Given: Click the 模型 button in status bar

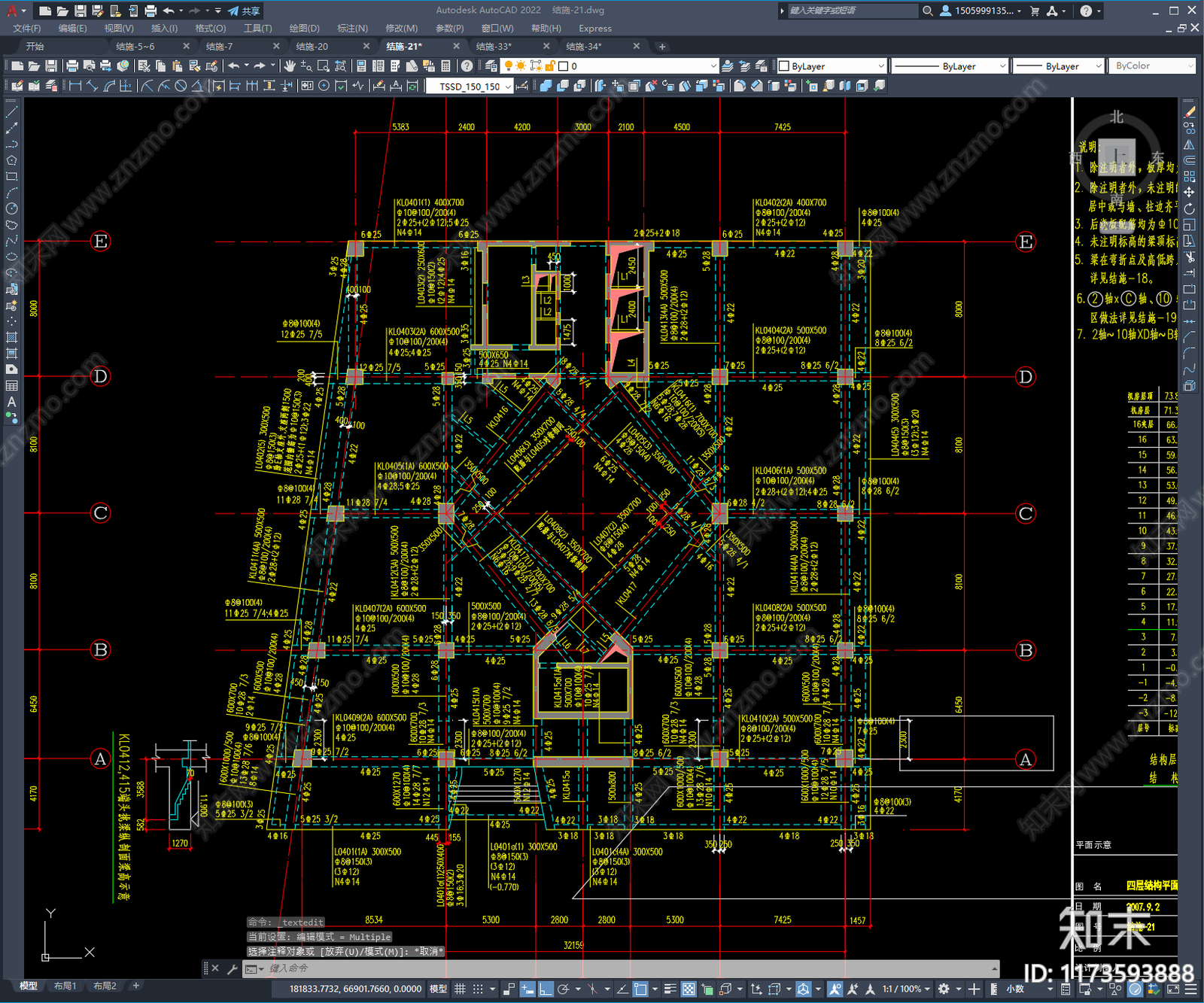Looking at the screenshot, I should pos(438,989).
